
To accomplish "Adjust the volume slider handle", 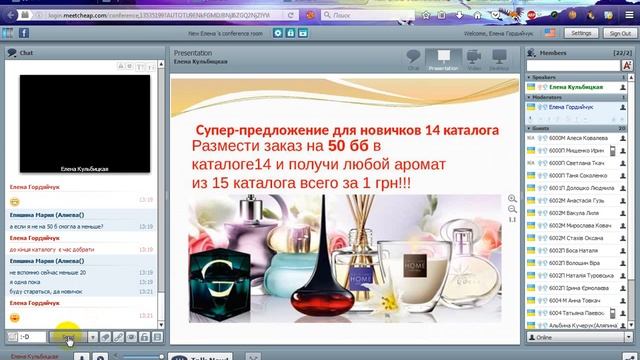I will click(161, 357).
